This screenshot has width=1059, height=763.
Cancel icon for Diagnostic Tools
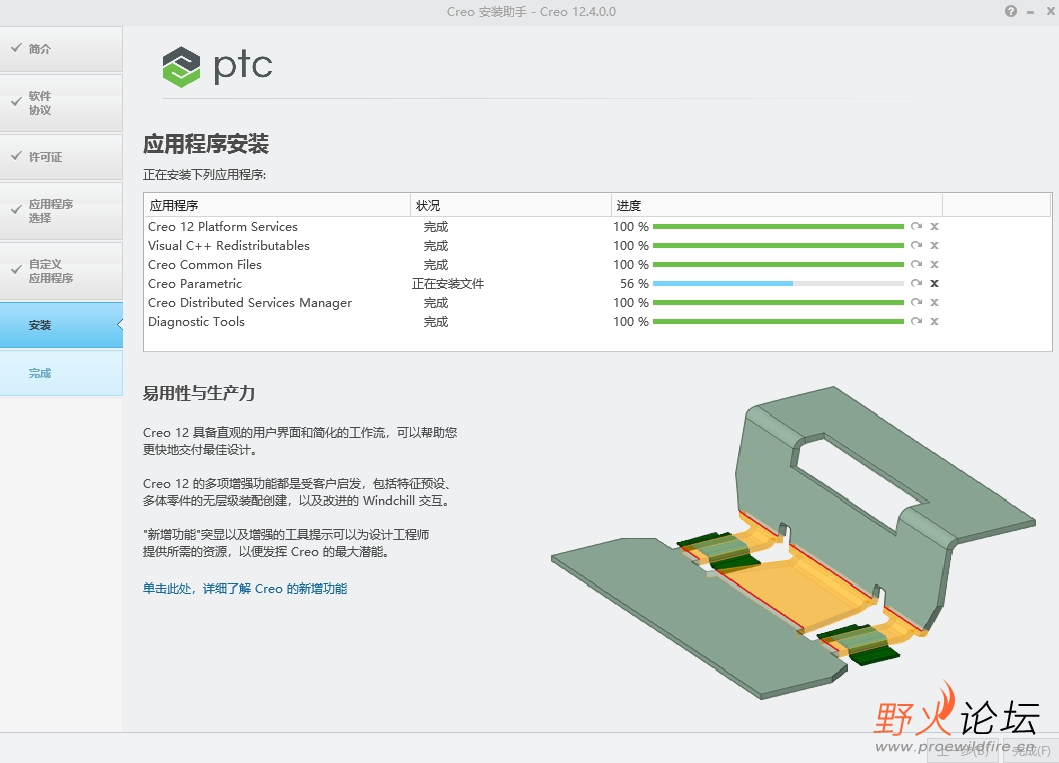tap(935, 321)
